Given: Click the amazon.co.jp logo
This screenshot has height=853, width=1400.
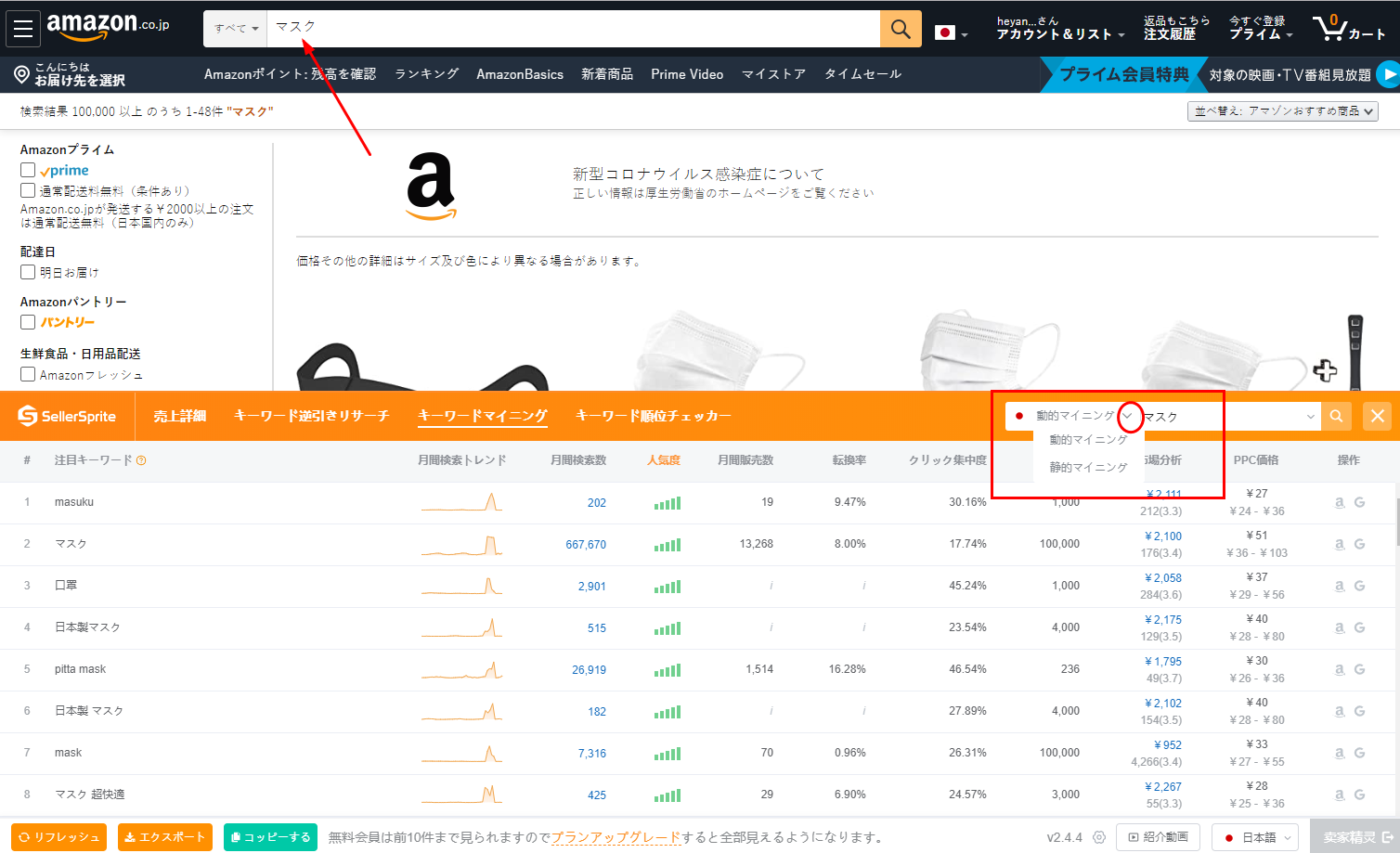Looking at the screenshot, I should pos(108,27).
